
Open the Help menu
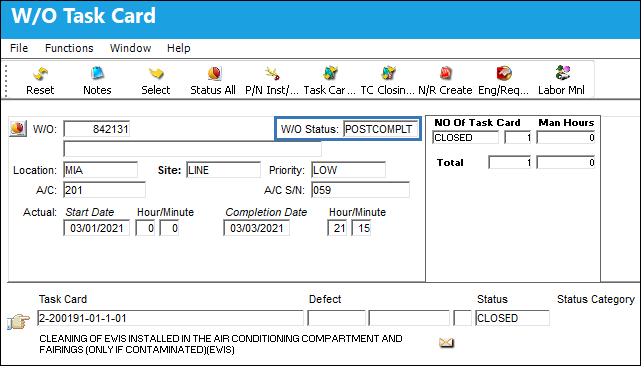click(x=178, y=48)
